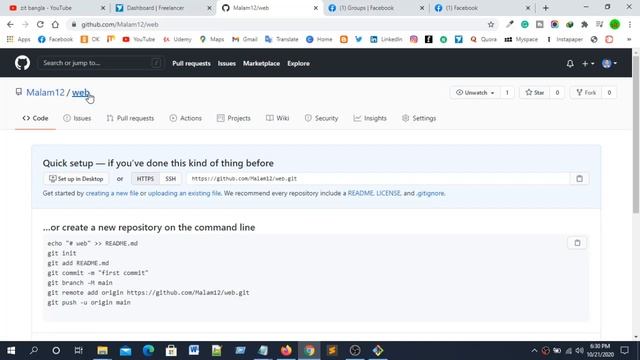Go back to the previous page
Viewport: 640px width, 360px height.
(x=10, y=24)
